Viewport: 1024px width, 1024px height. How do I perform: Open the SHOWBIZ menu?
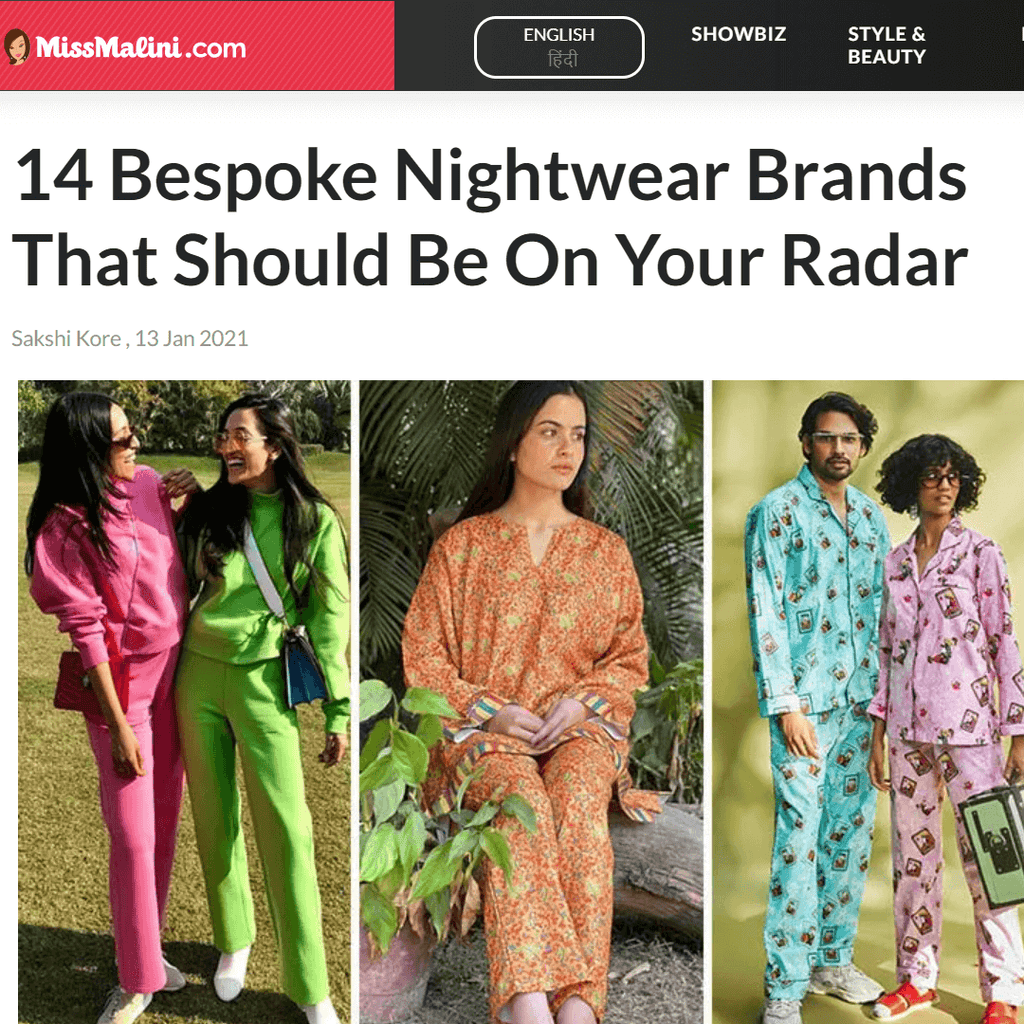[738, 34]
